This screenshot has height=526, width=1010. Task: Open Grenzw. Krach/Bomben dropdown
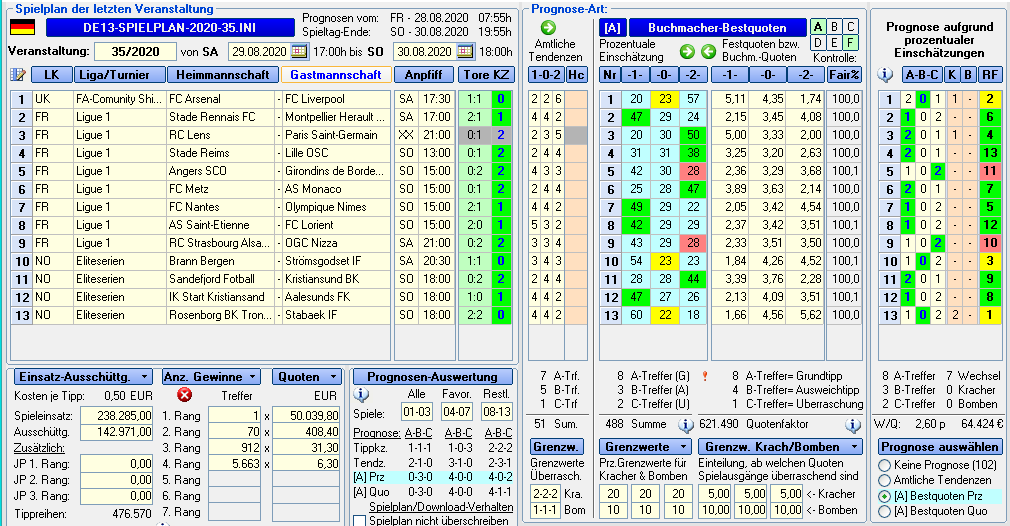781,447
